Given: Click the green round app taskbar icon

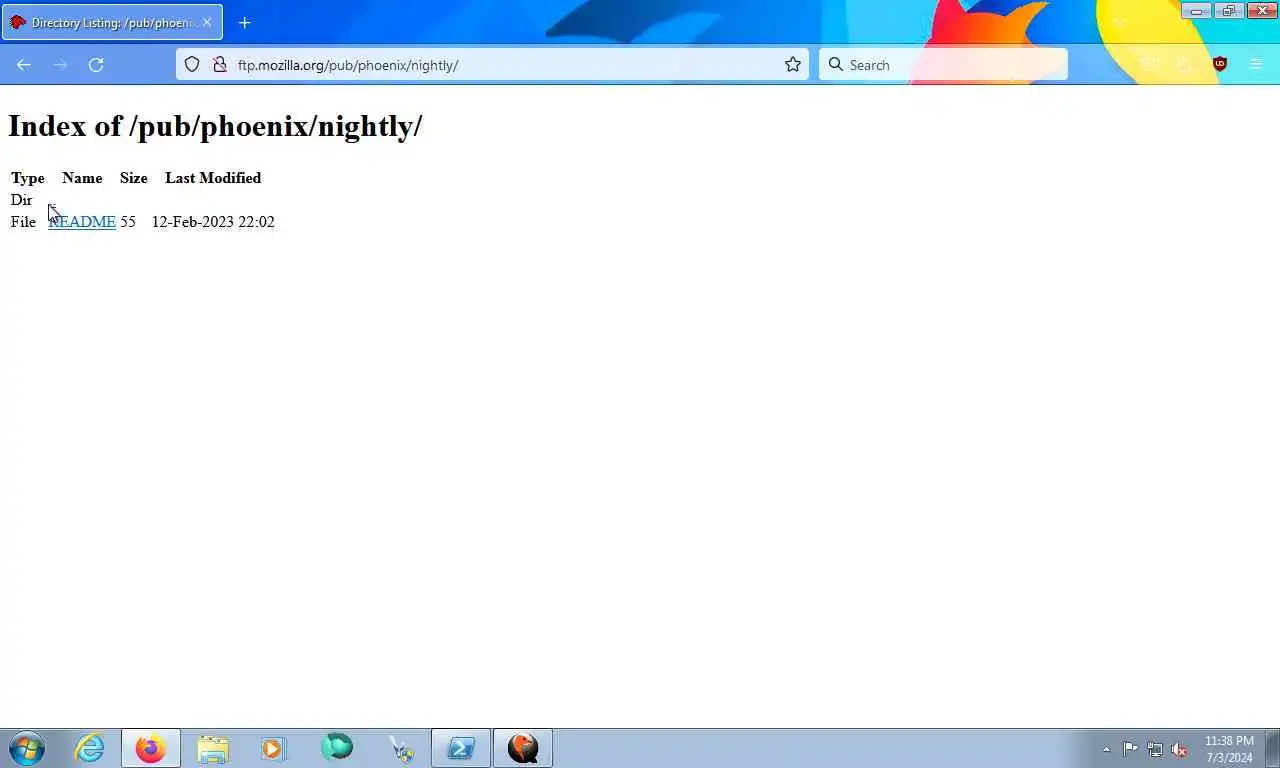Looking at the screenshot, I should pyautogui.click(x=337, y=747).
